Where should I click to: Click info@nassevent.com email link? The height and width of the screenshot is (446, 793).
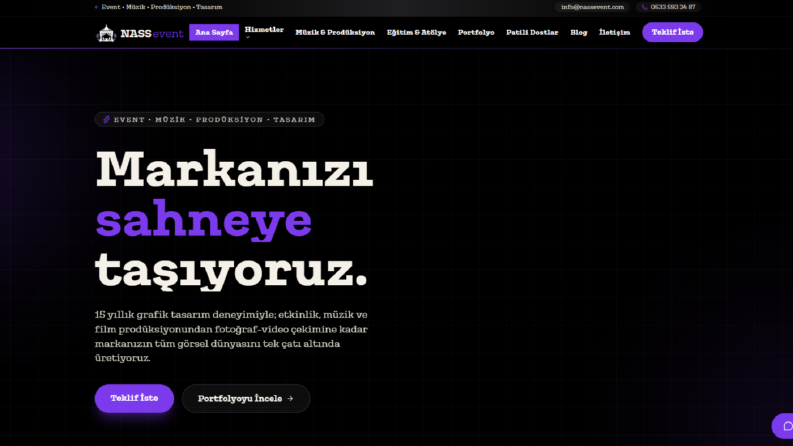click(x=592, y=7)
